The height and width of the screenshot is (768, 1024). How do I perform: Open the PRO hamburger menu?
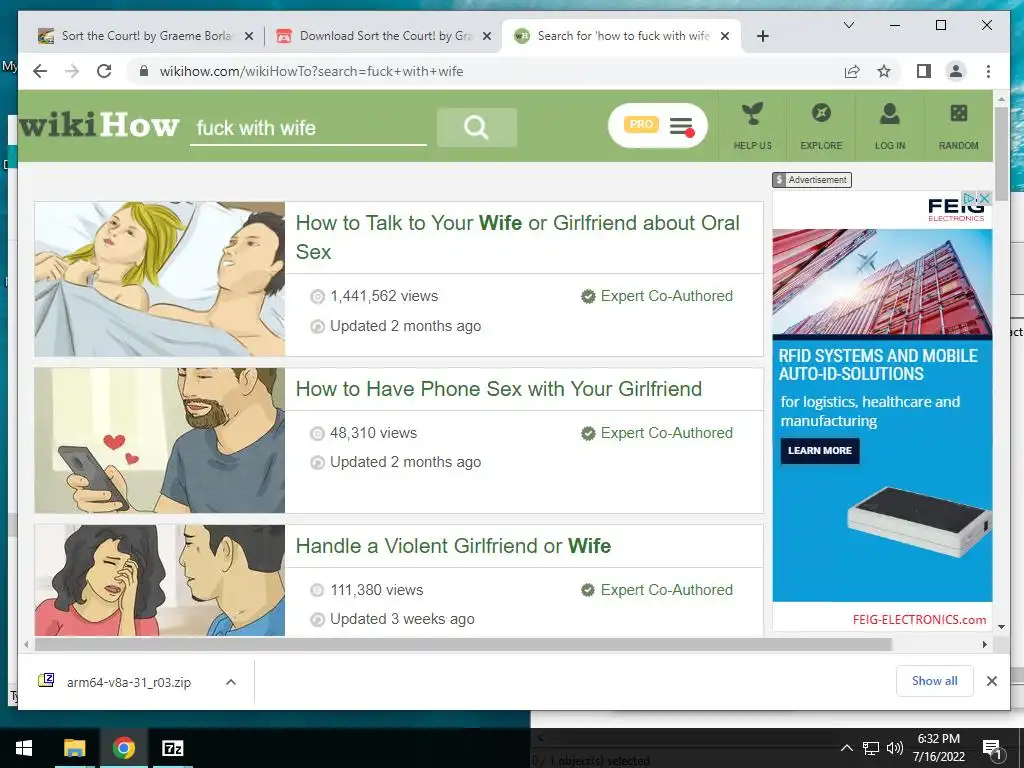(658, 125)
